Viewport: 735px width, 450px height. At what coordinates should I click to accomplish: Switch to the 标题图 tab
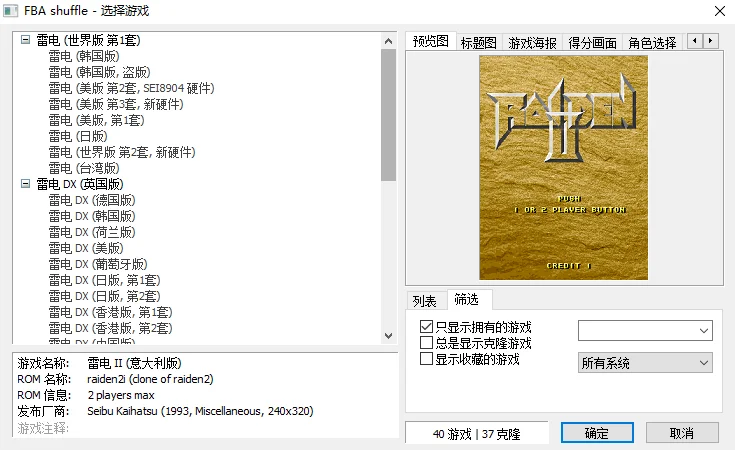point(479,43)
